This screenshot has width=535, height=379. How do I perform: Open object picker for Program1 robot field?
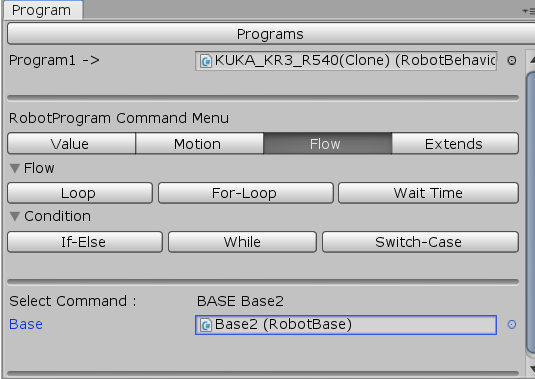tap(511, 61)
